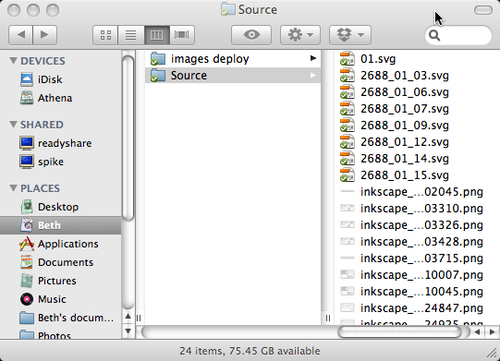
Task: Click horizontal scroll left arrow
Action: (477, 332)
